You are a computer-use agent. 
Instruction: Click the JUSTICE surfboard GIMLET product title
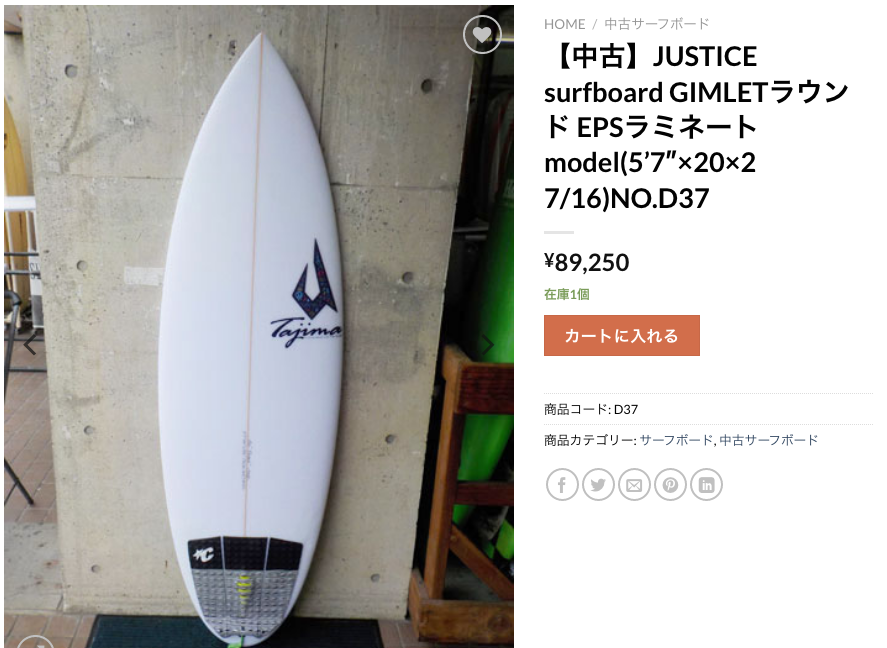[696, 127]
